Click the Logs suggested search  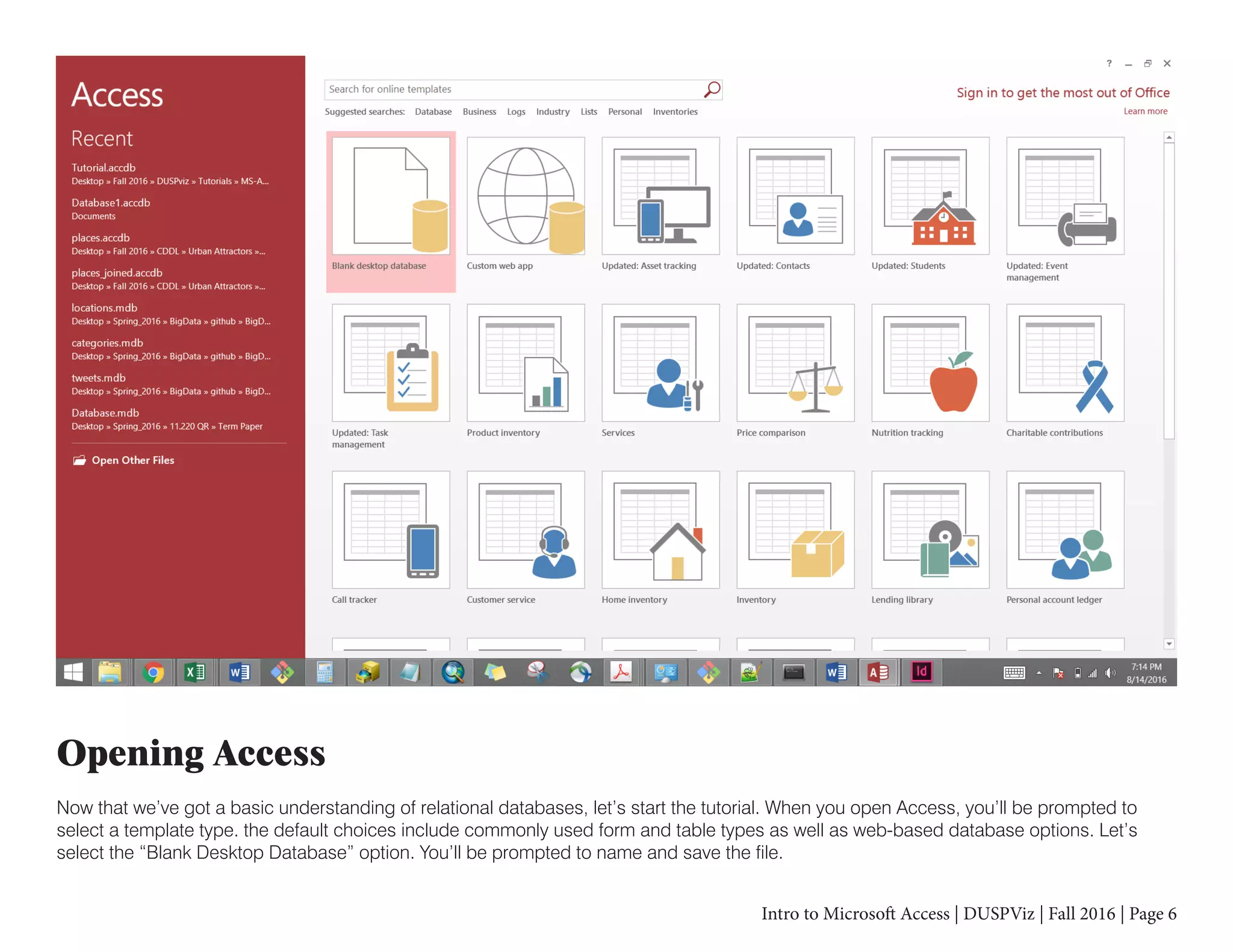[516, 112]
